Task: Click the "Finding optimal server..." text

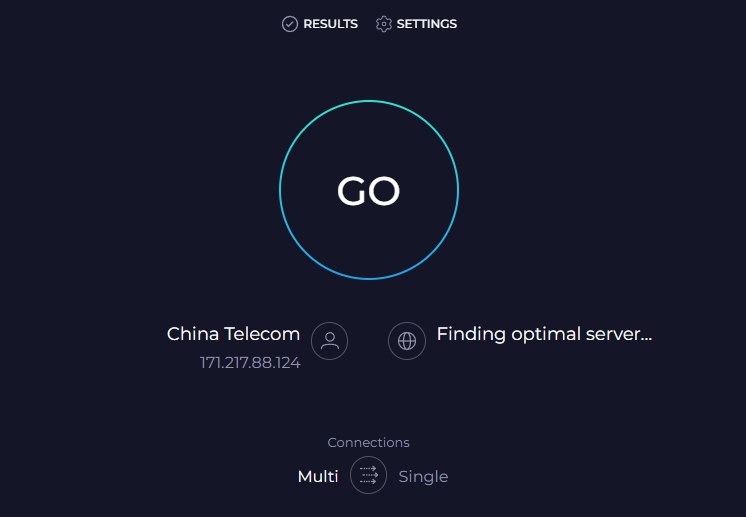Action: point(544,334)
